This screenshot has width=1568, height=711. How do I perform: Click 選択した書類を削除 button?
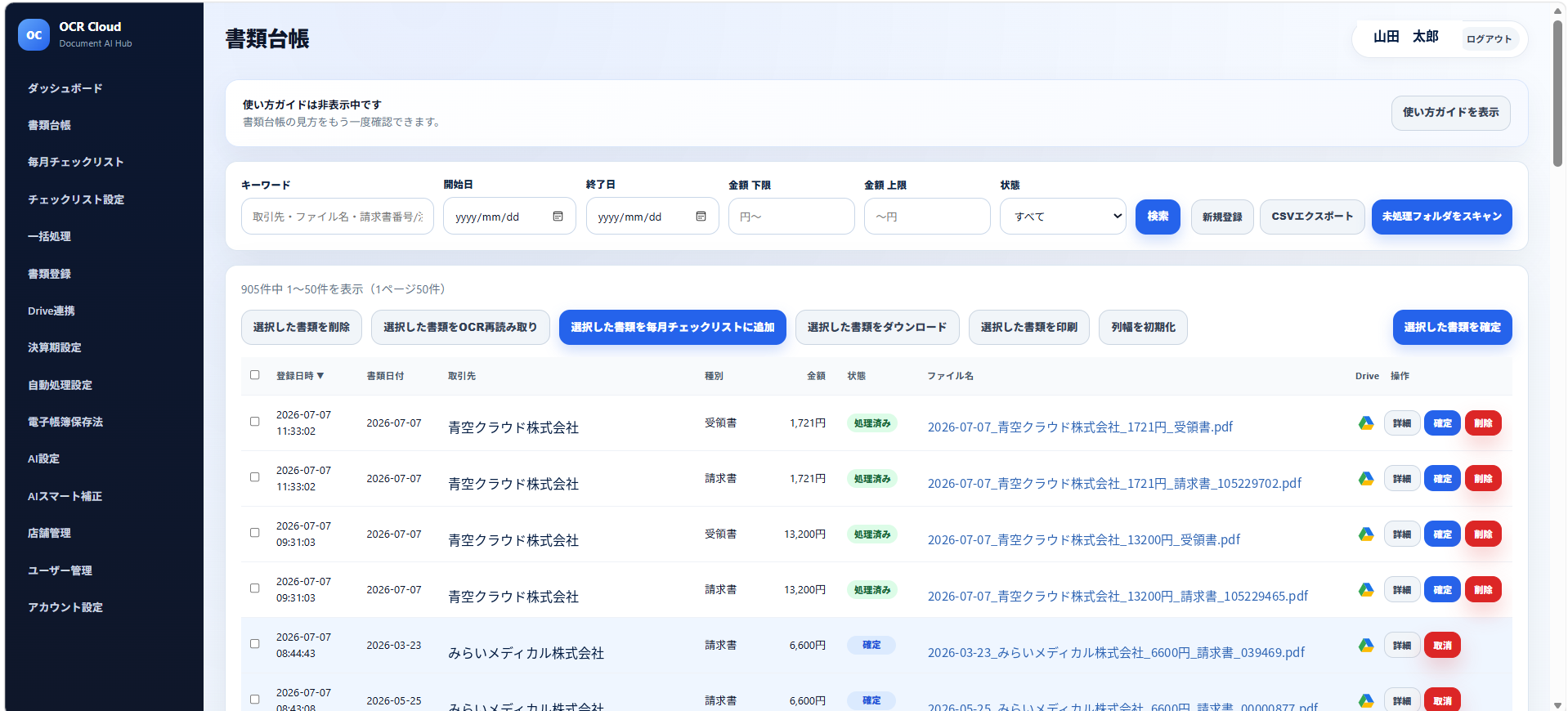[x=302, y=327]
